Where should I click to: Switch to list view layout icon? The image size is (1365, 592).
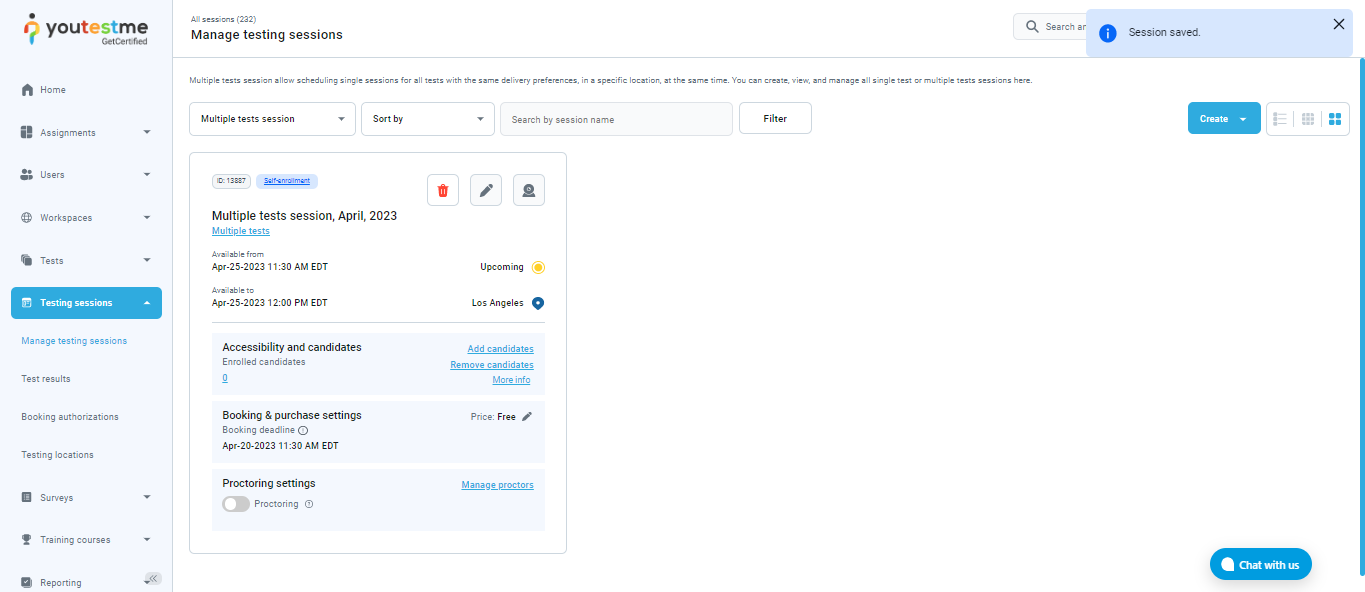point(1280,119)
